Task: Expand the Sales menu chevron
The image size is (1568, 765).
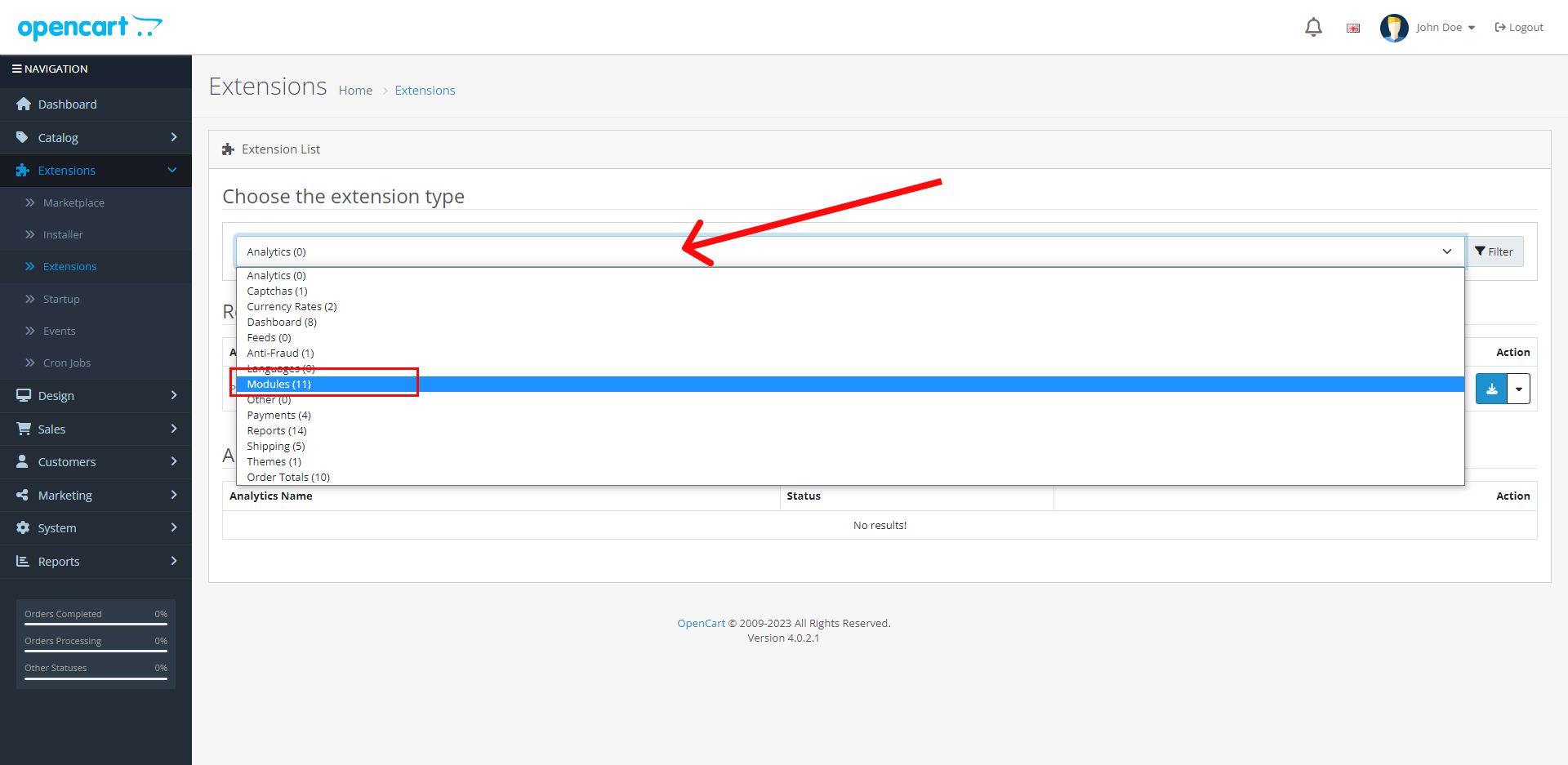Action: (173, 429)
